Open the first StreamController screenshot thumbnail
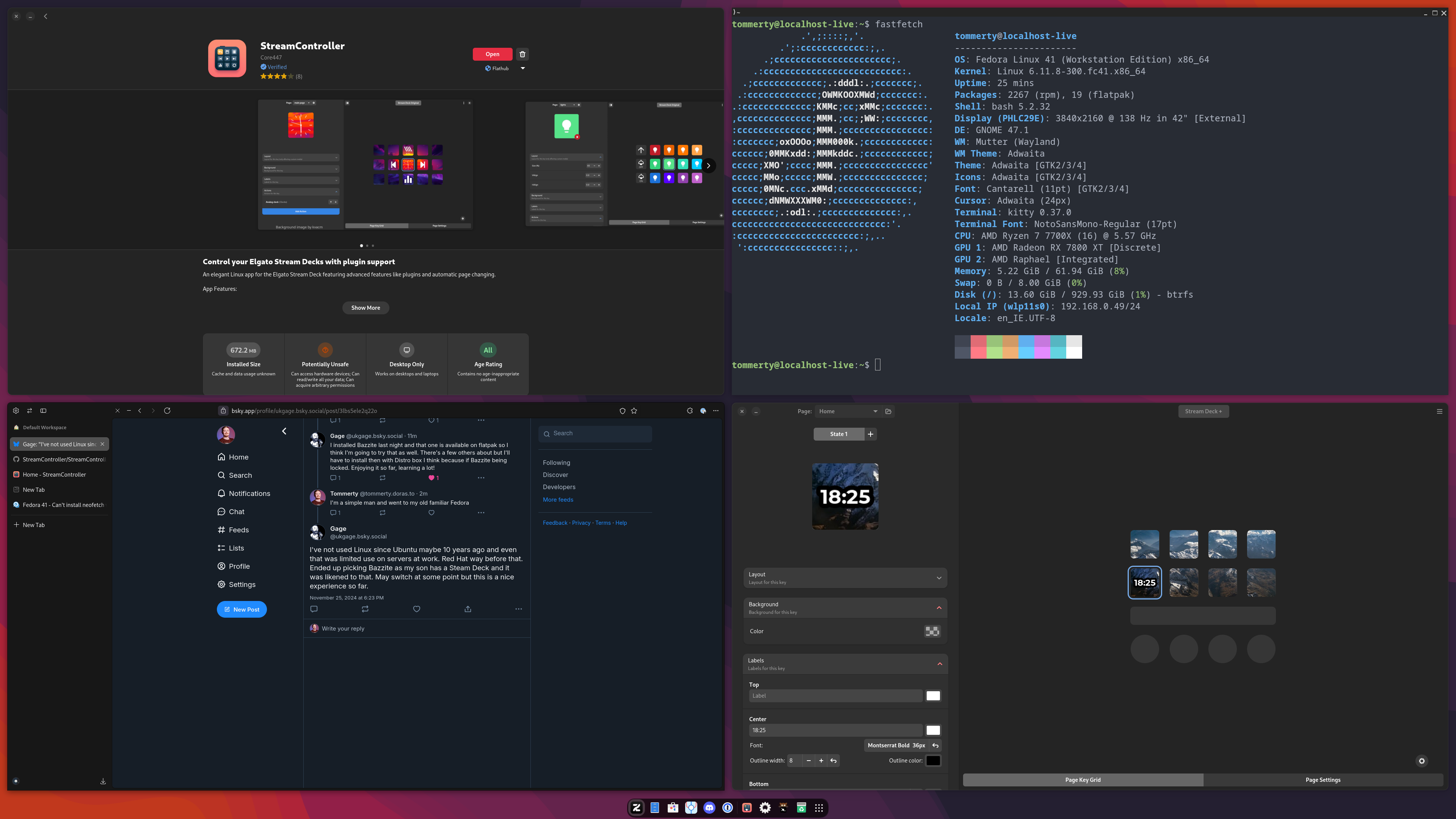This screenshot has width=1456, height=819. (365, 165)
